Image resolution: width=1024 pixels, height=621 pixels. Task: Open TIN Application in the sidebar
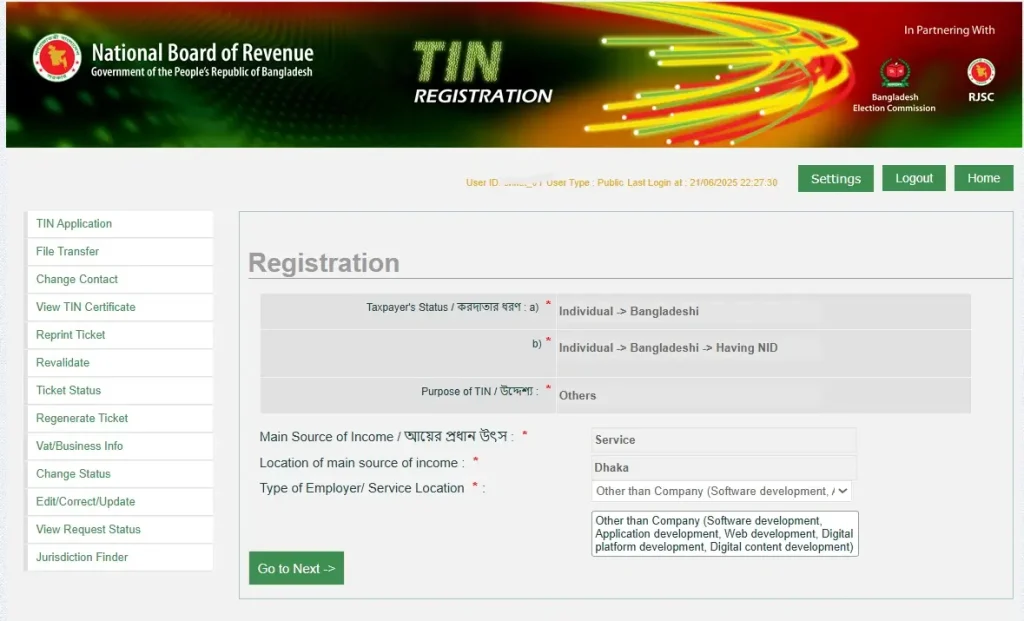point(74,224)
